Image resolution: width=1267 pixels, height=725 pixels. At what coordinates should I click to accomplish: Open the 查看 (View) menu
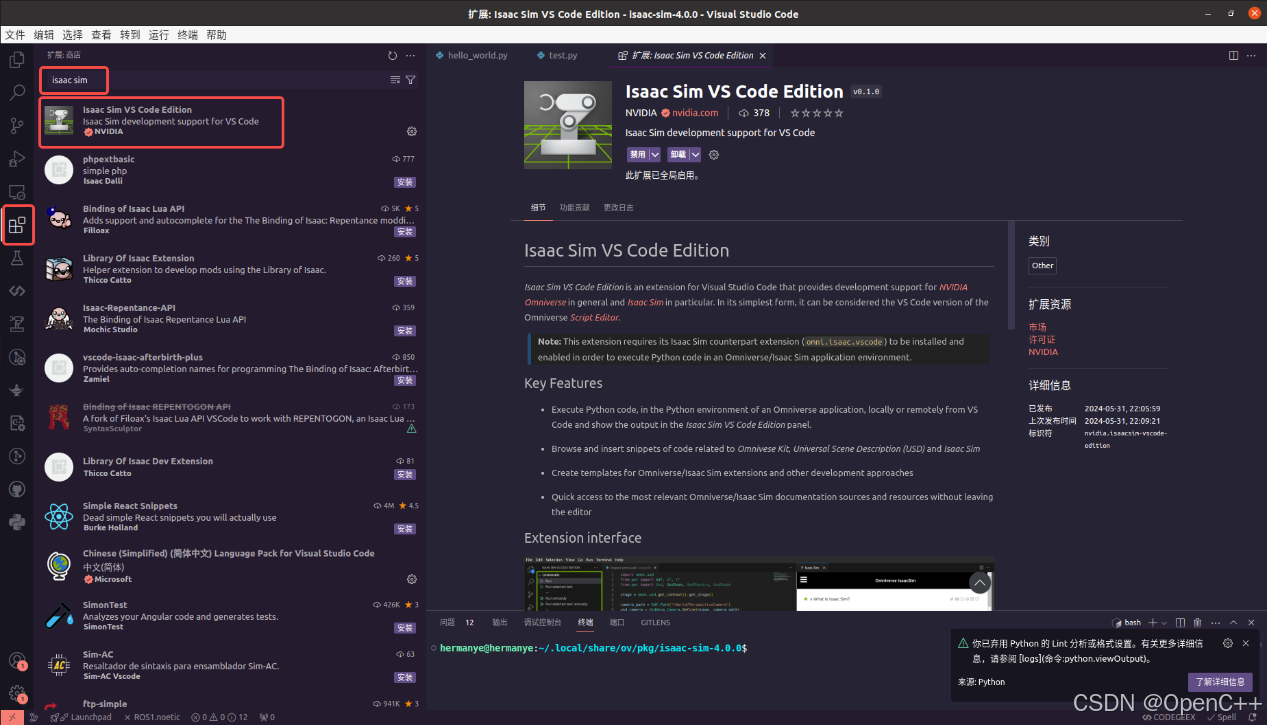101,34
